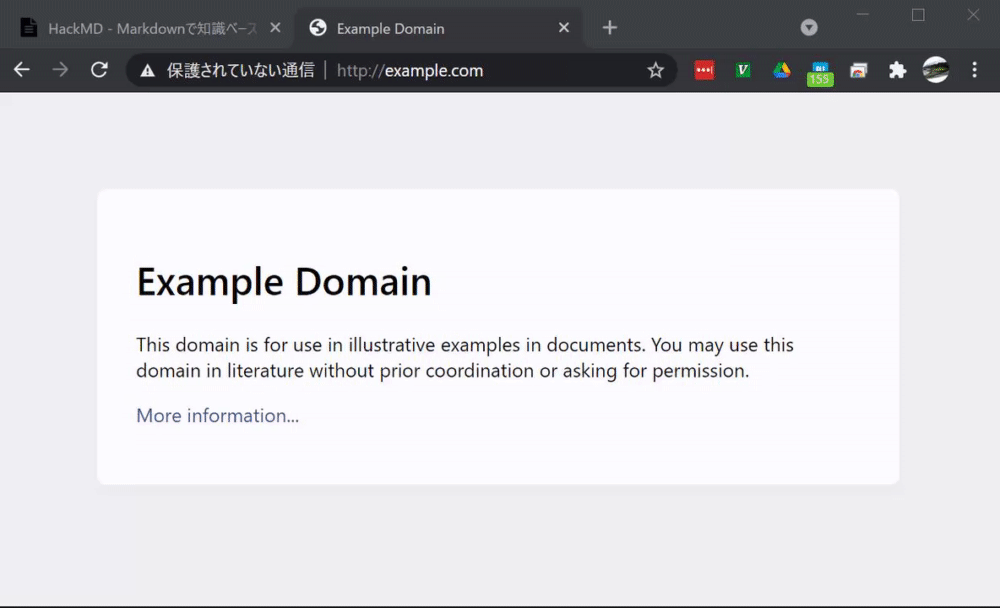Image resolution: width=1000 pixels, height=608 pixels.
Task: Open the screenshot capture extension icon
Action: 859,70
